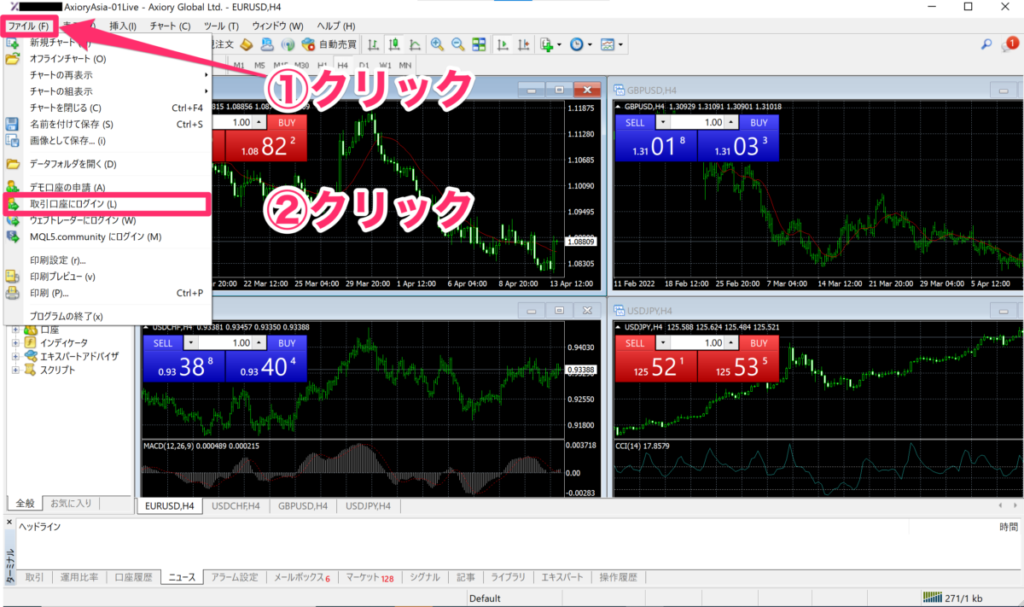1024x607 pixels.
Task: Select the M5 timeframe button
Action: pos(259,65)
